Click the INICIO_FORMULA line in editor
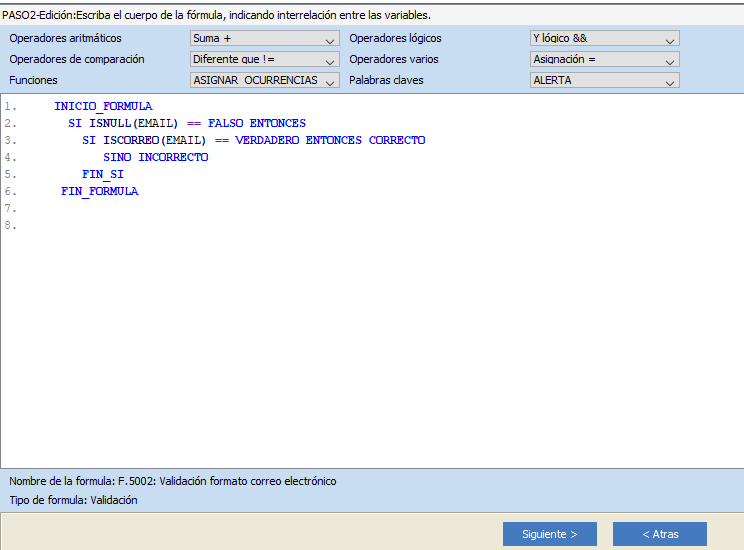 point(103,106)
